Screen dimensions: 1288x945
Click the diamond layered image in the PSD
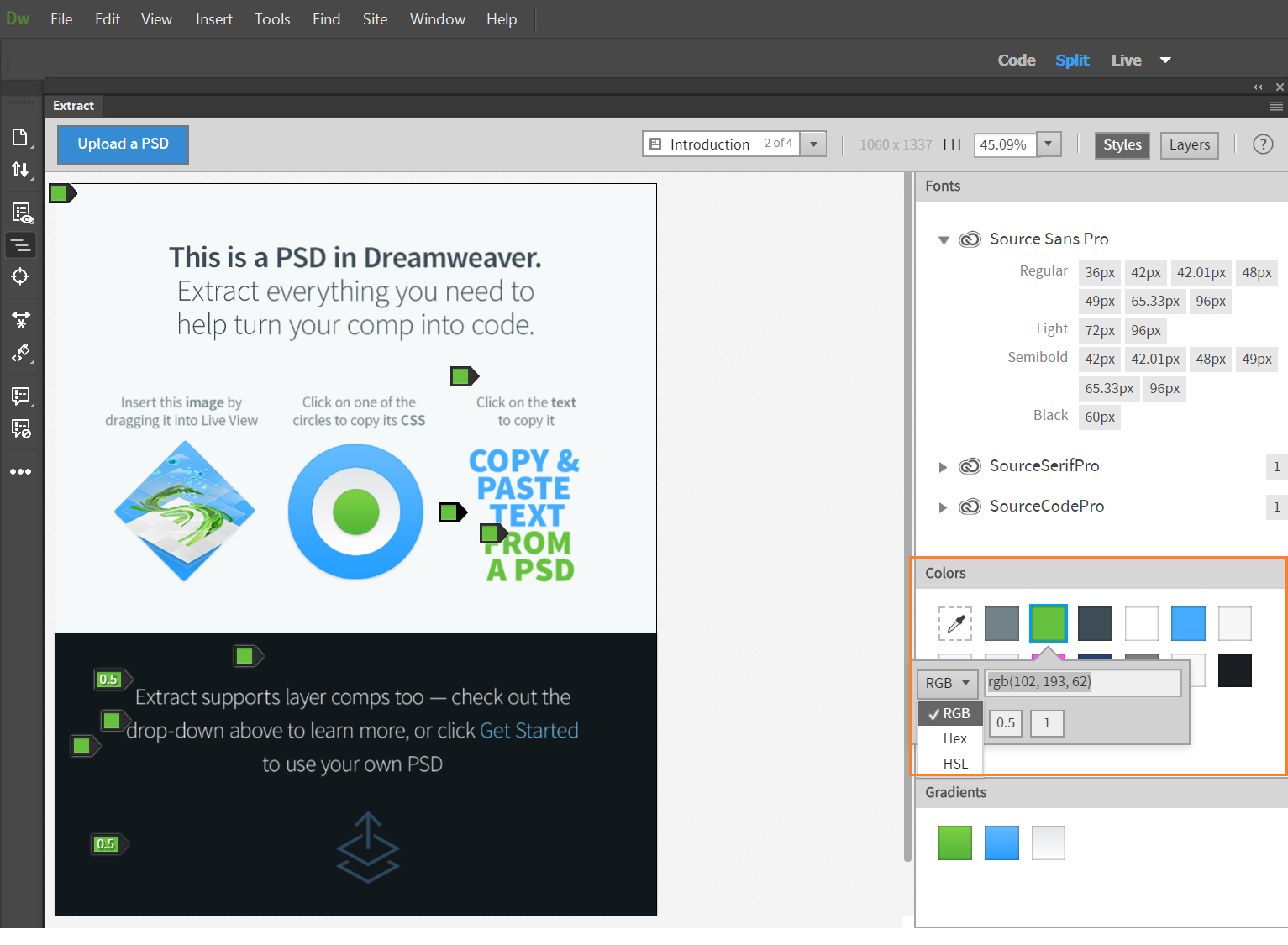tap(184, 511)
